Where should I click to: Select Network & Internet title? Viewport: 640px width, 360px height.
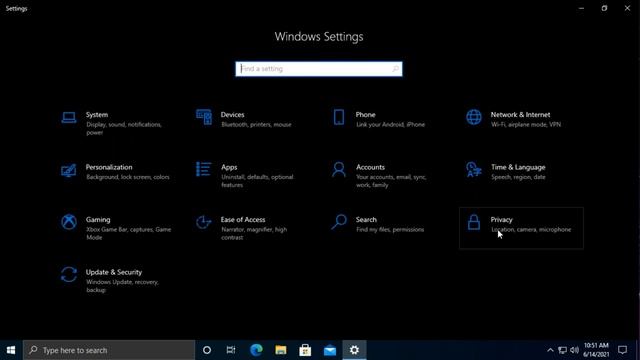click(x=520, y=115)
